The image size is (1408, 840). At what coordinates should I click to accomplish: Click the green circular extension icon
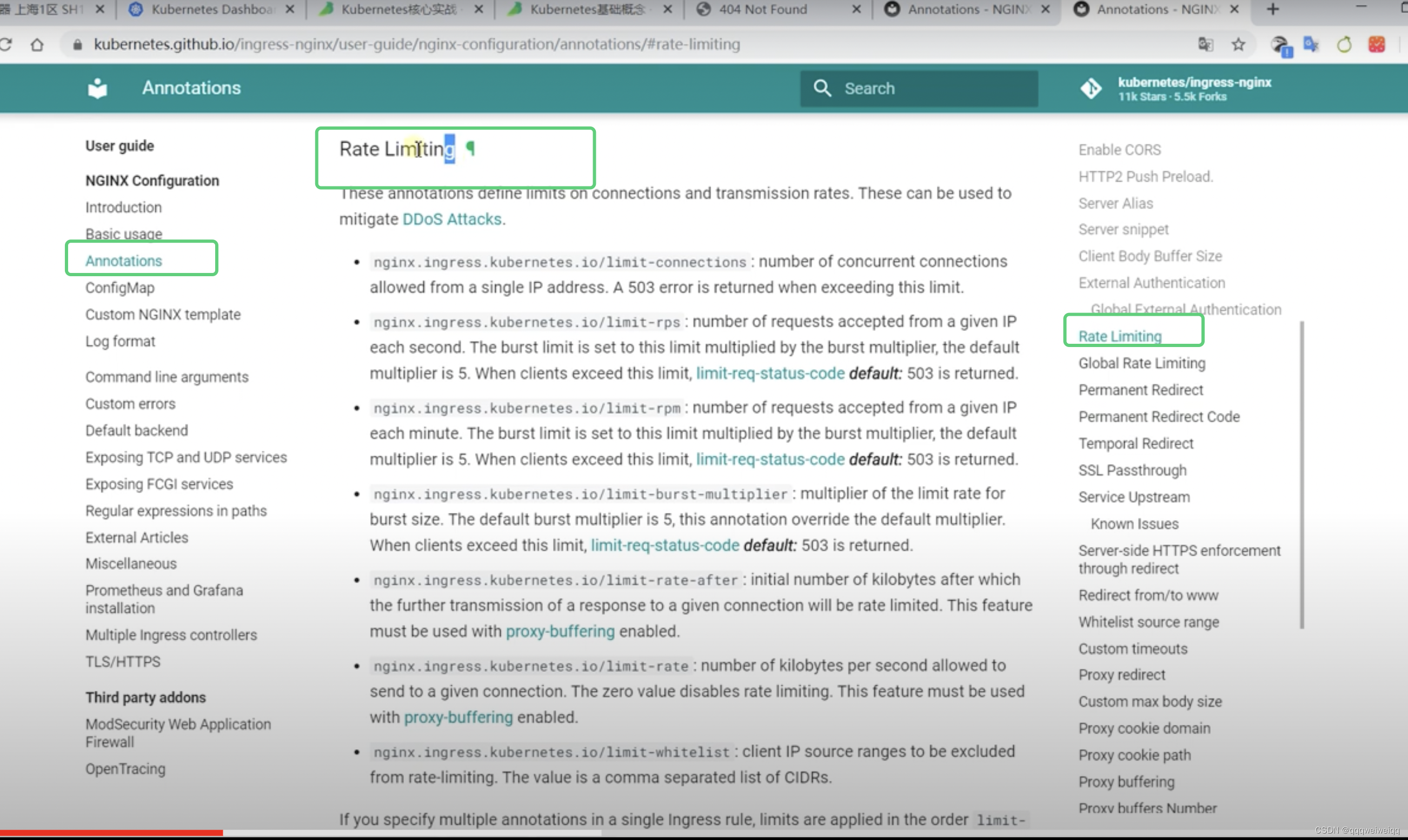1344,44
